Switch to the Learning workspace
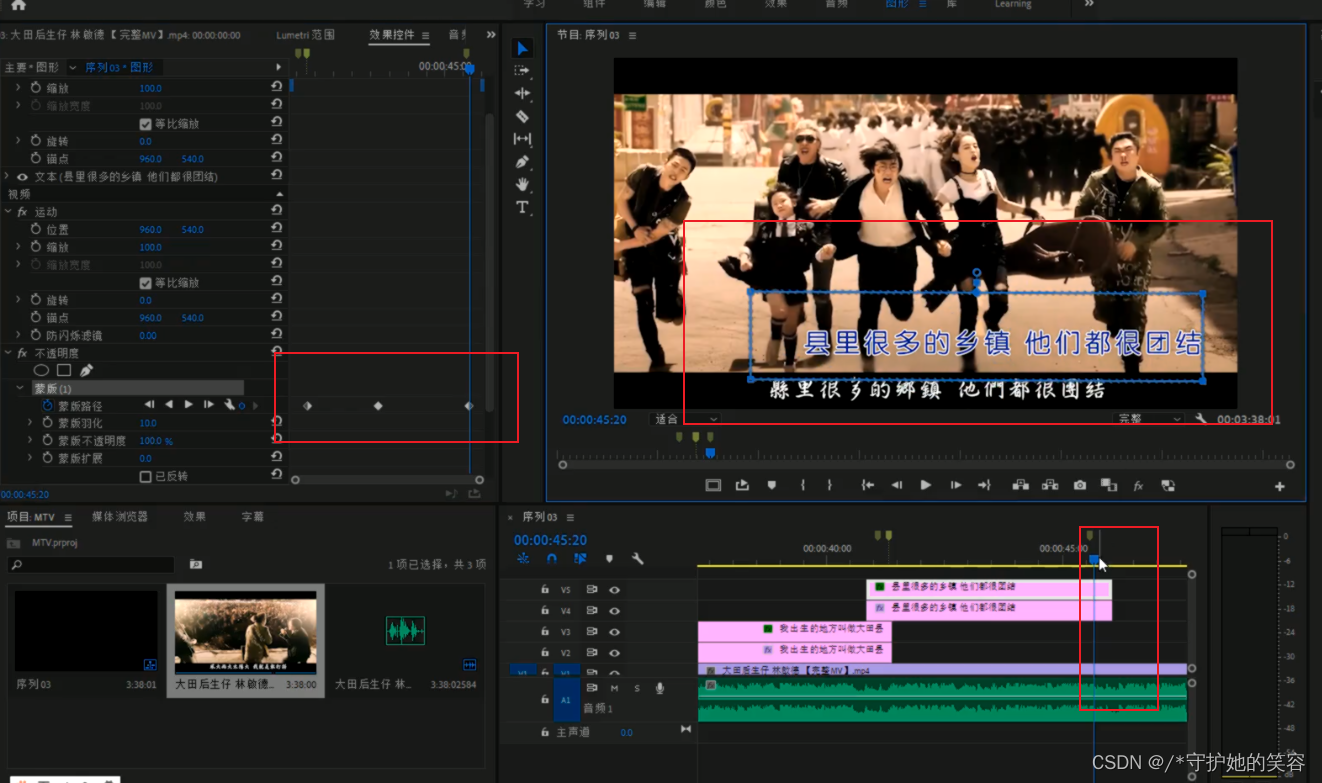Viewport: 1322px width, 783px height. tap(1012, 4)
